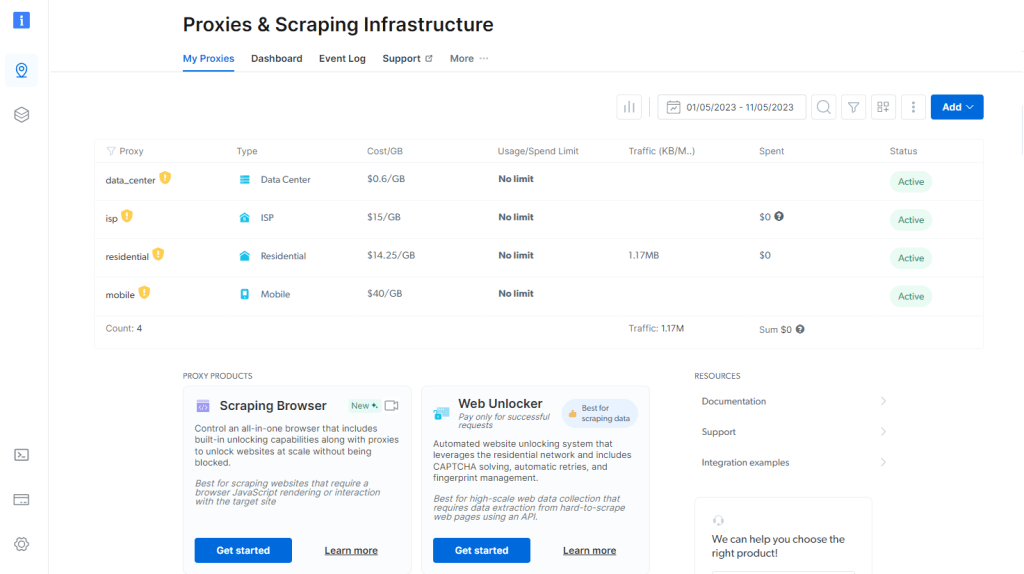
Task: Click Learn more for Scraping Browser
Action: pyautogui.click(x=351, y=550)
